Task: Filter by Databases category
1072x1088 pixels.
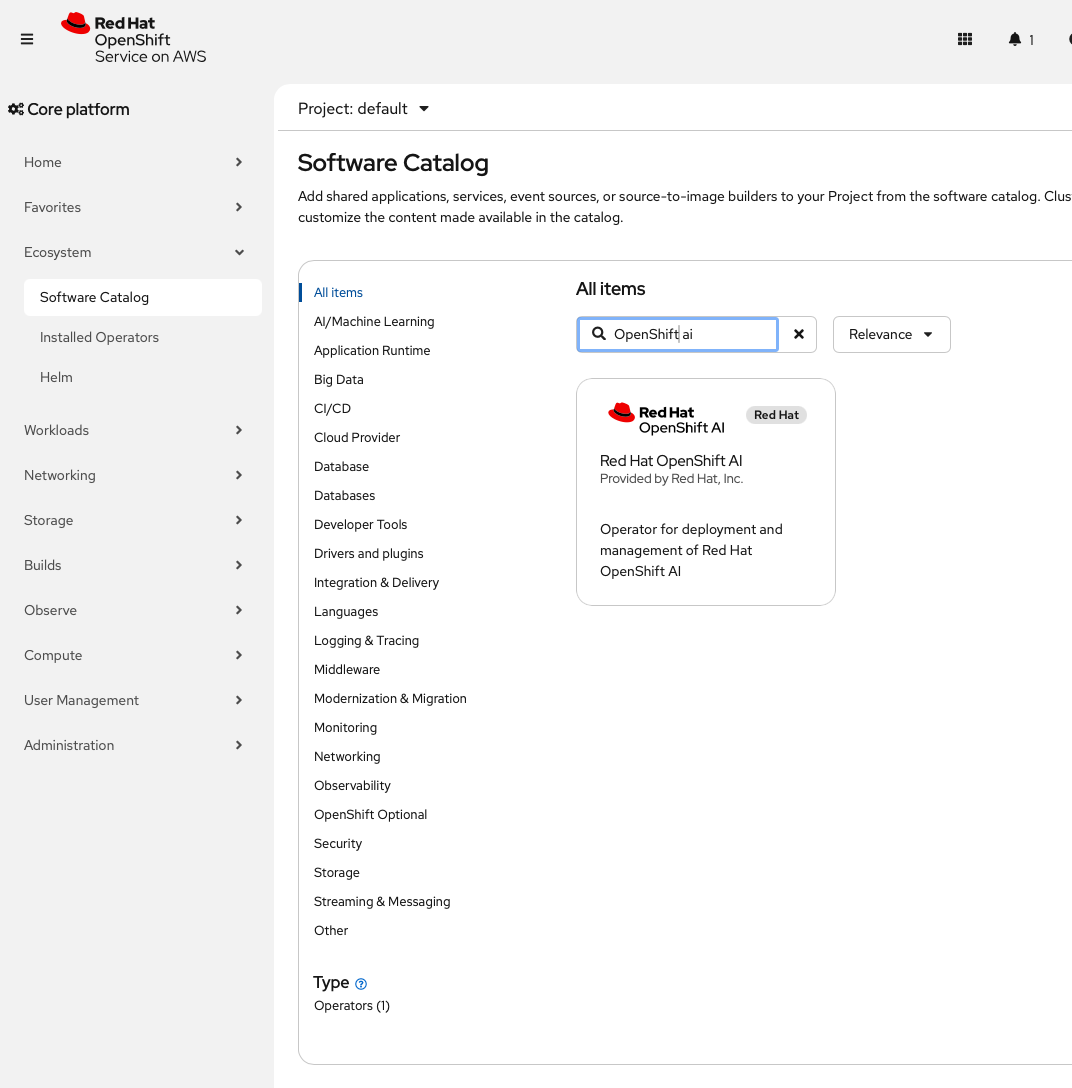Action: coord(344,496)
